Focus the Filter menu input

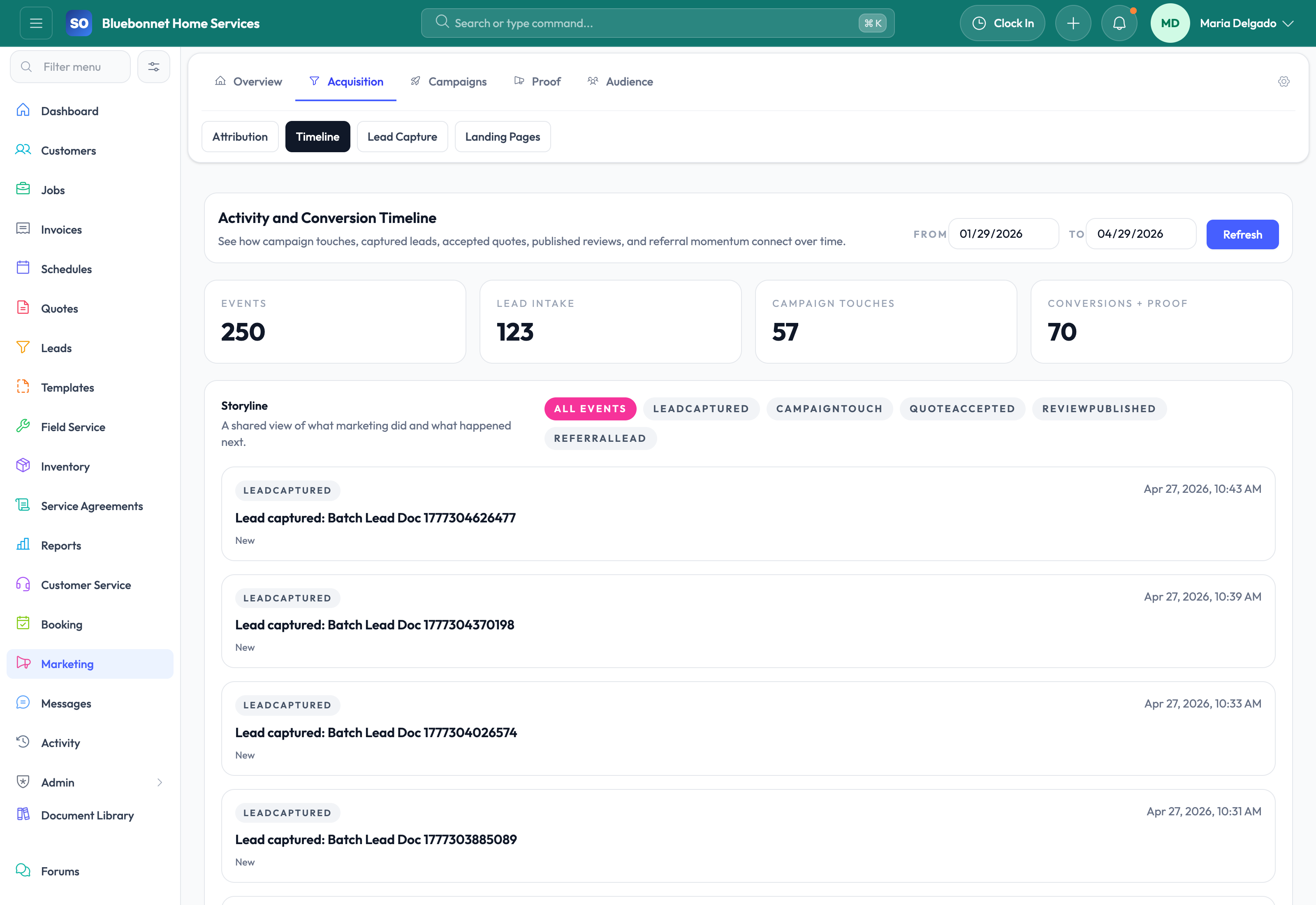click(70, 67)
